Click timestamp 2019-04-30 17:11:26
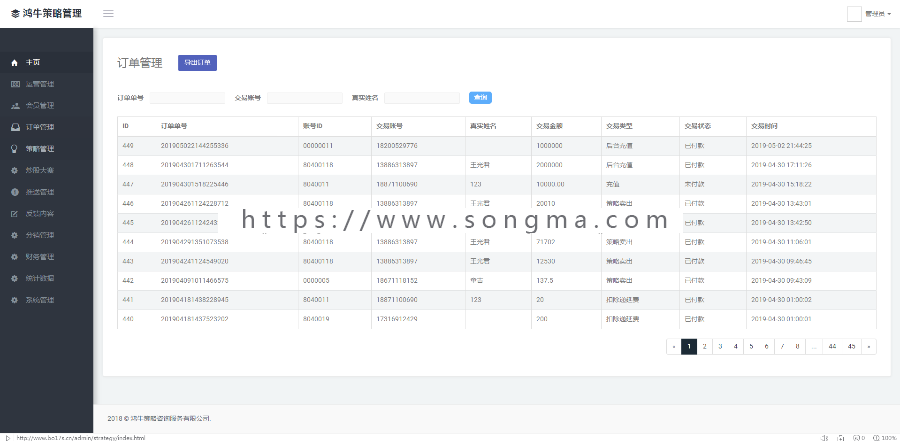The height and width of the screenshot is (441, 900). click(781, 165)
